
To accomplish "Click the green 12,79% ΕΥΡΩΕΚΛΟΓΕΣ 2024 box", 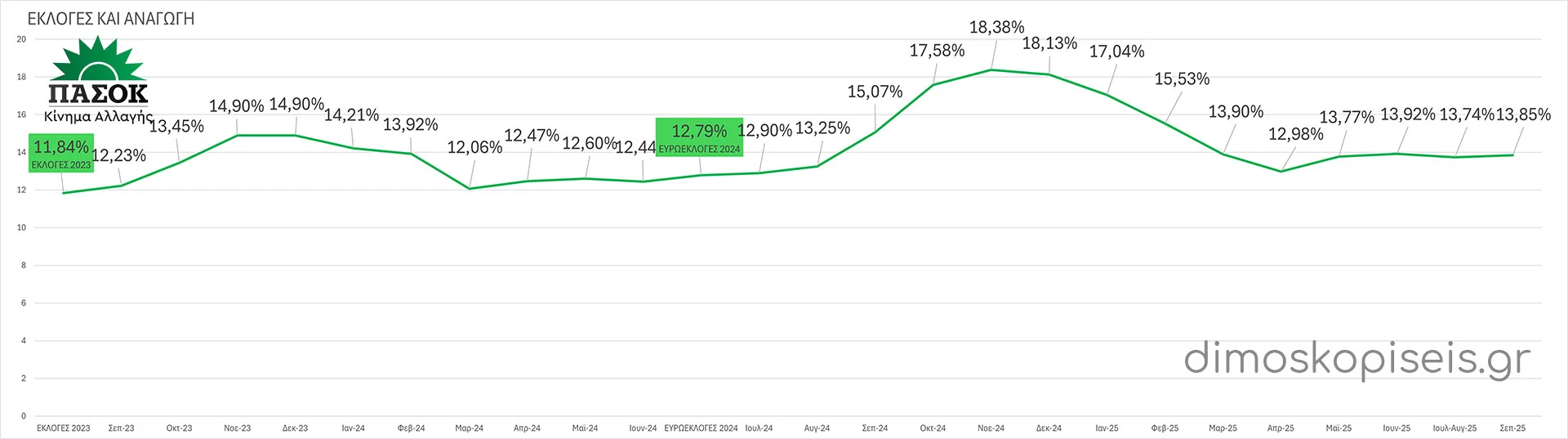I will tap(699, 137).
